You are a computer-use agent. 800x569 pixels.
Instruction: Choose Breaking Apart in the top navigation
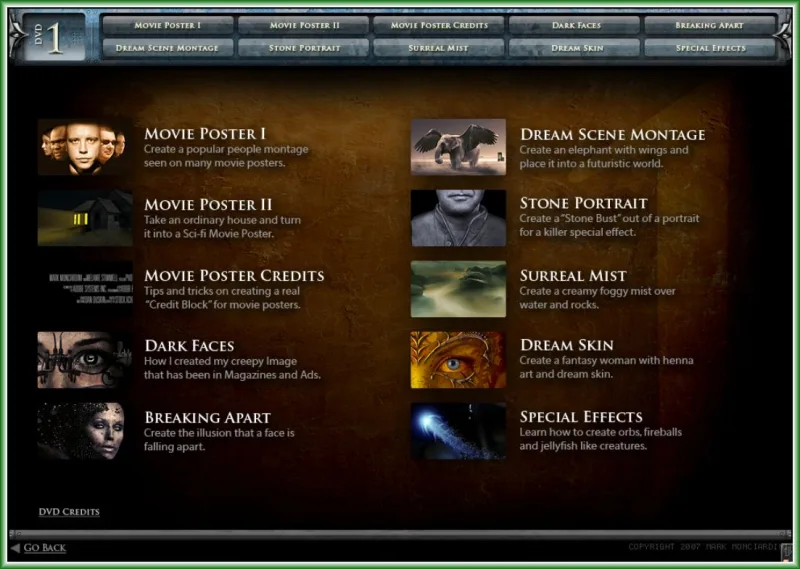tap(710, 25)
